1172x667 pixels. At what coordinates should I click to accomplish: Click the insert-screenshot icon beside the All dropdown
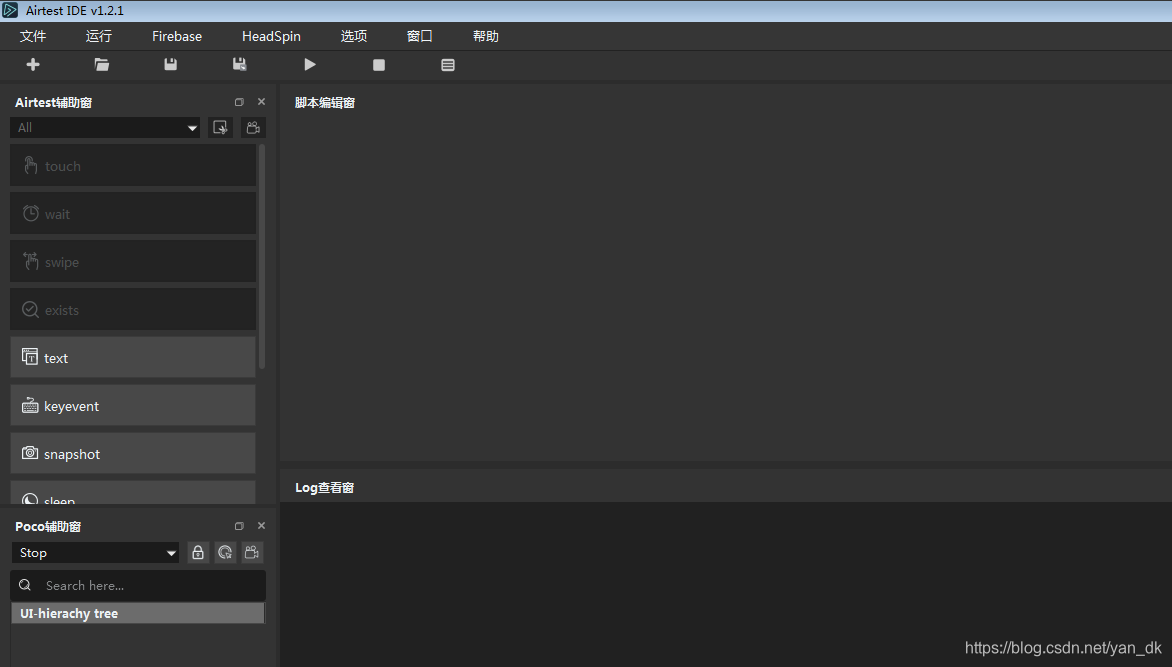pos(220,128)
